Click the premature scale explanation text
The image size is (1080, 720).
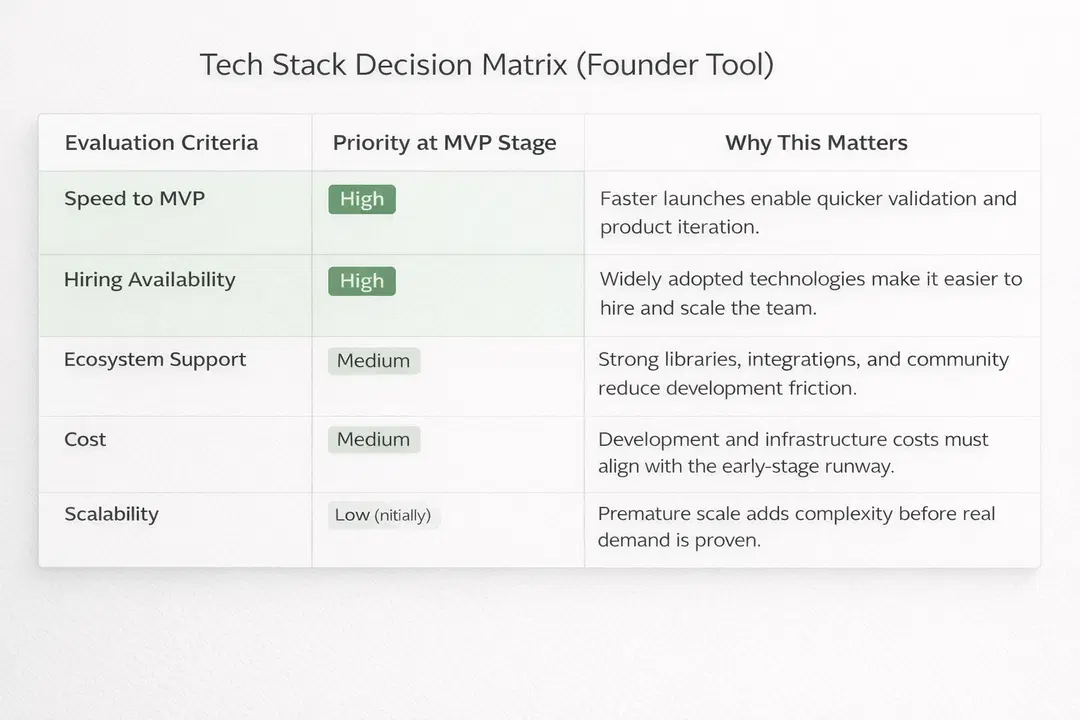coord(796,527)
